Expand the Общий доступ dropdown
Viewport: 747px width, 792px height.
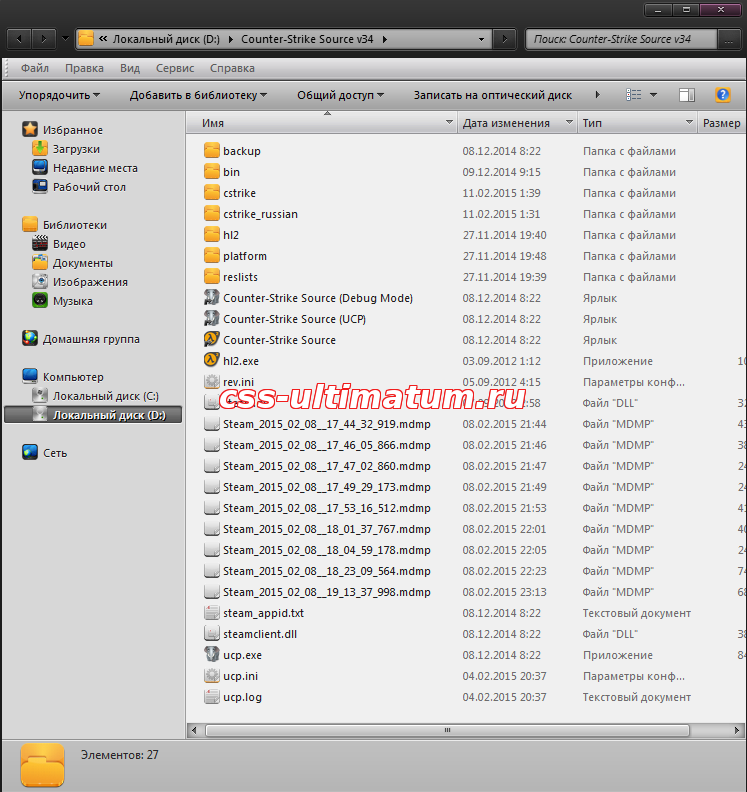pos(340,95)
